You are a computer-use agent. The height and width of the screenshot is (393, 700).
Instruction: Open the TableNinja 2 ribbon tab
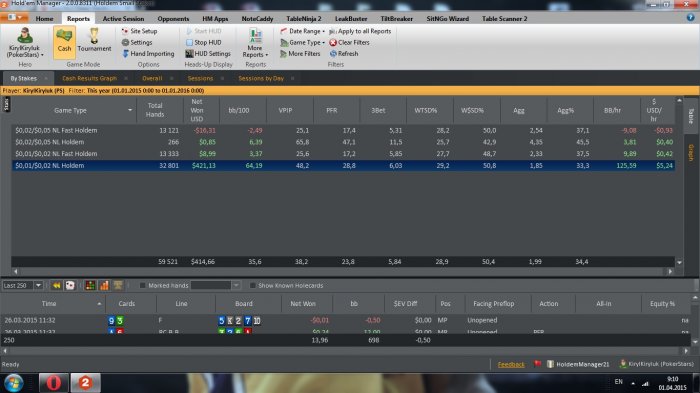(x=304, y=19)
